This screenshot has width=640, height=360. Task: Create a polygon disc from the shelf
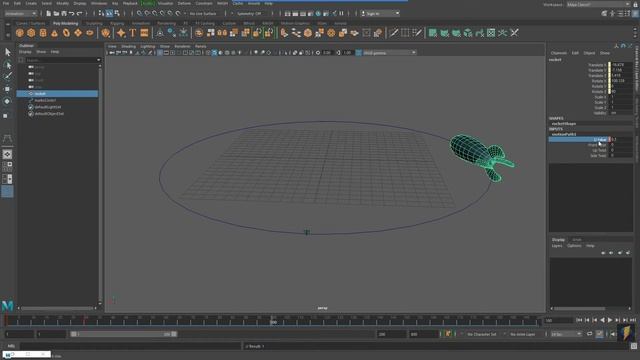point(89,33)
